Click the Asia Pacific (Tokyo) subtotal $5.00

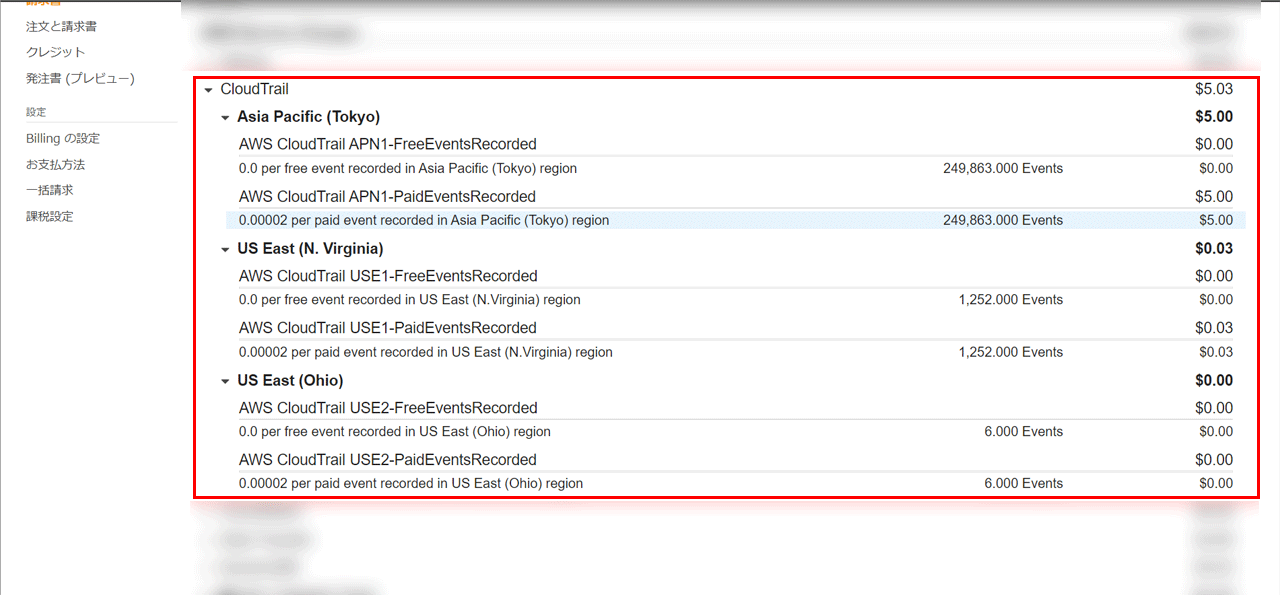pyautogui.click(x=1214, y=117)
